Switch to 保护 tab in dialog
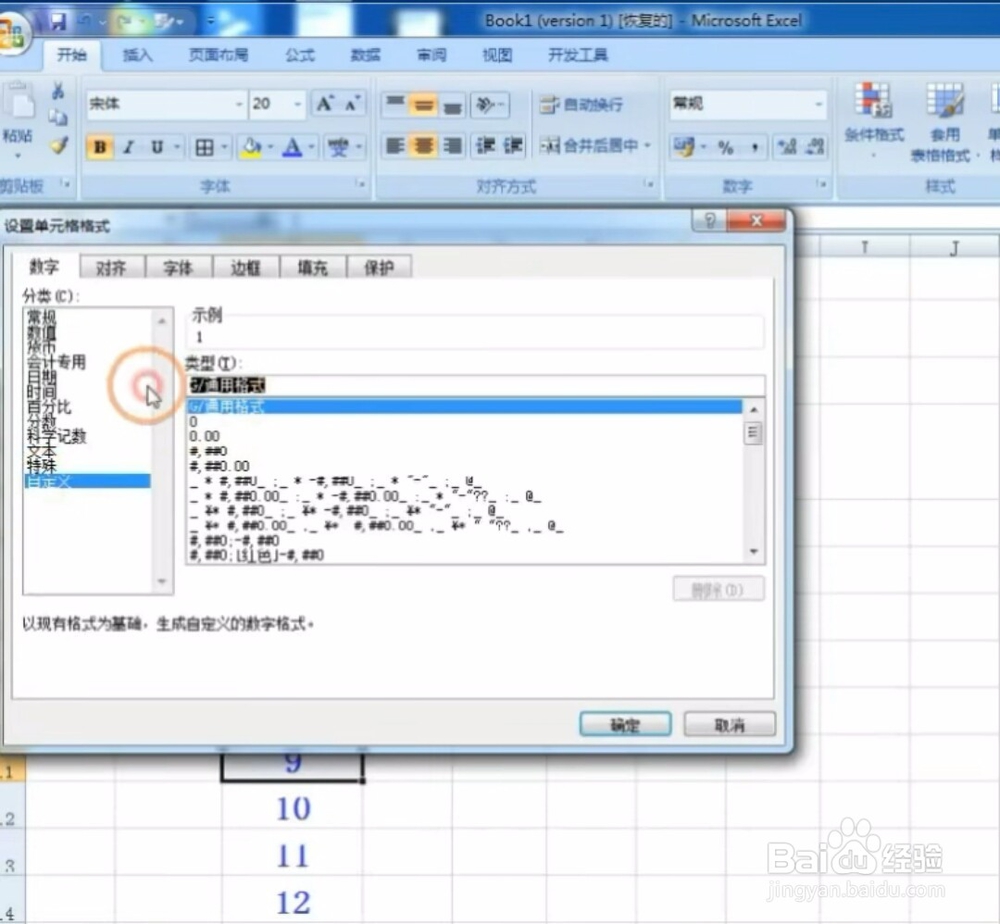1000x924 pixels. [x=379, y=267]
